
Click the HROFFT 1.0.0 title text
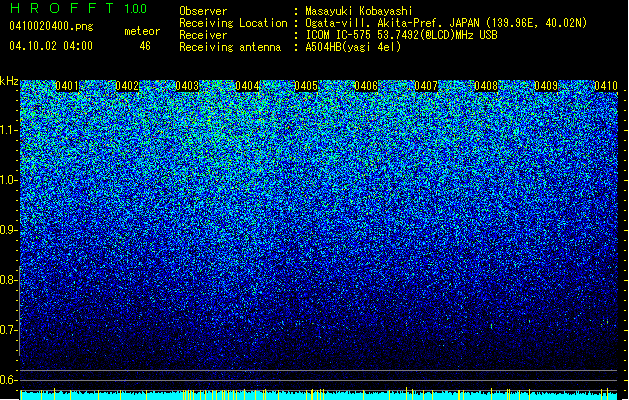coord(78,8)
